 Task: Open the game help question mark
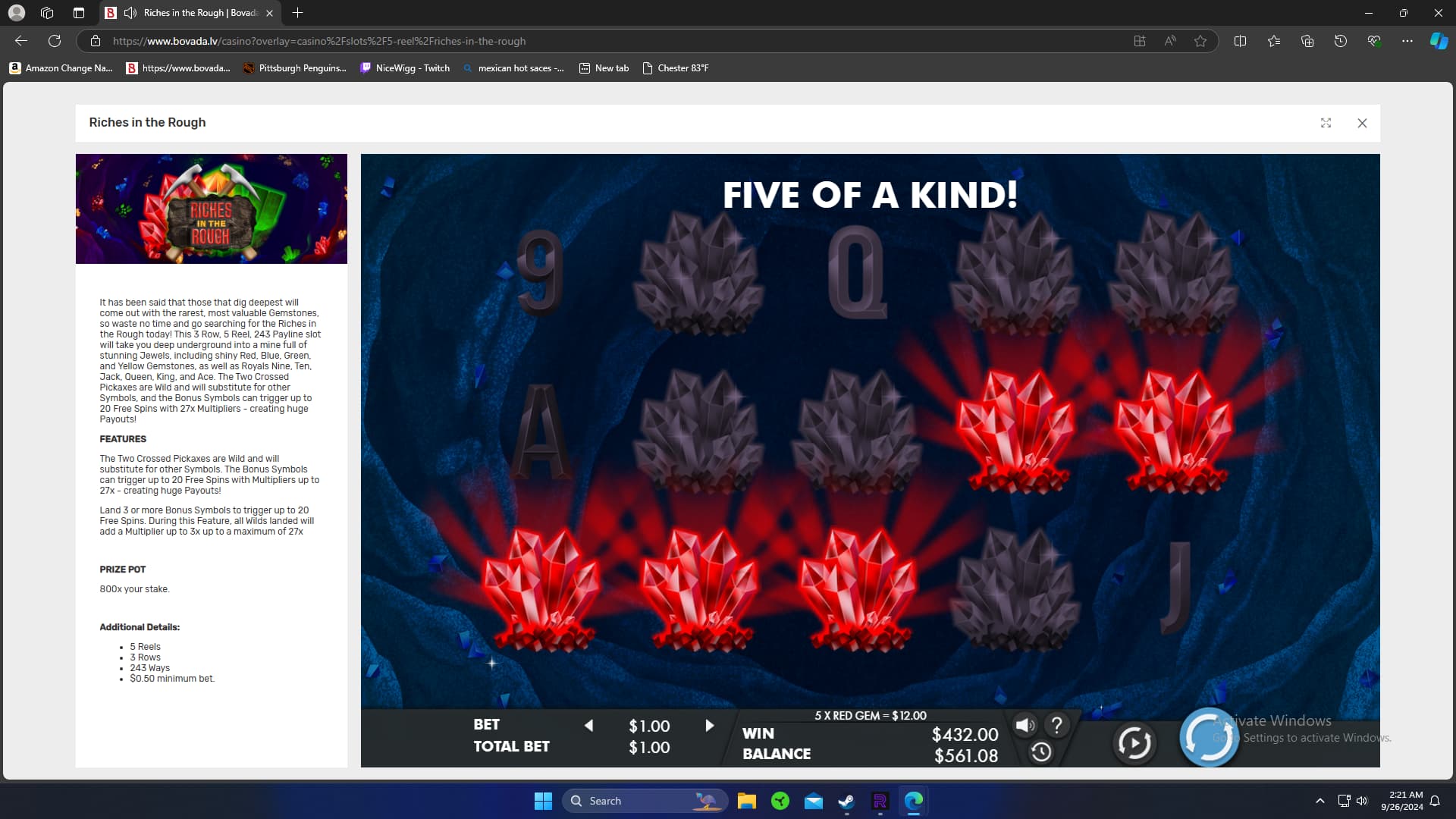tap(1056, 726)
